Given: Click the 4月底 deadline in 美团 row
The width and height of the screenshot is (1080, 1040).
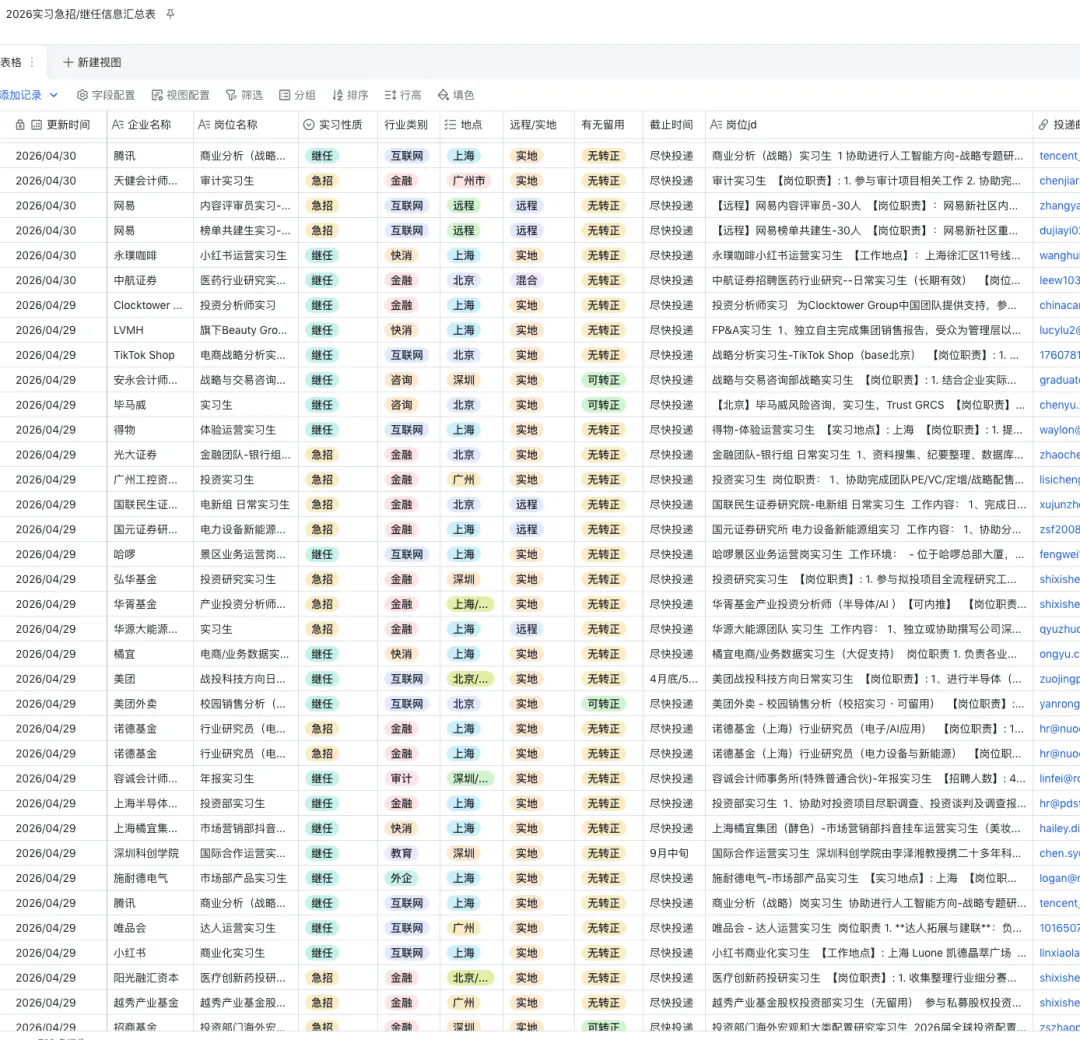Looking at the screenshot, I should (674, 679).
